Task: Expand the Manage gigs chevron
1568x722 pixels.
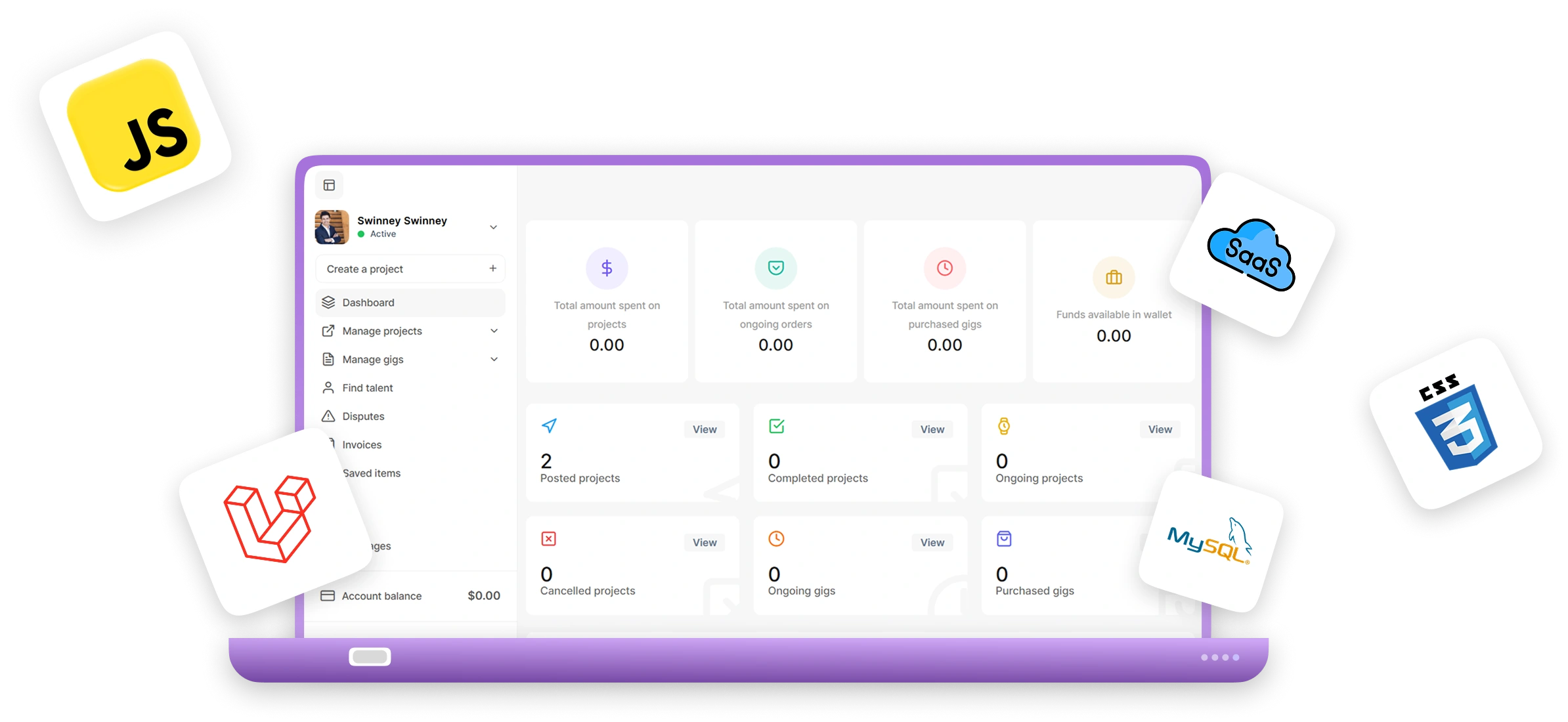Action: tap(494, 359)
